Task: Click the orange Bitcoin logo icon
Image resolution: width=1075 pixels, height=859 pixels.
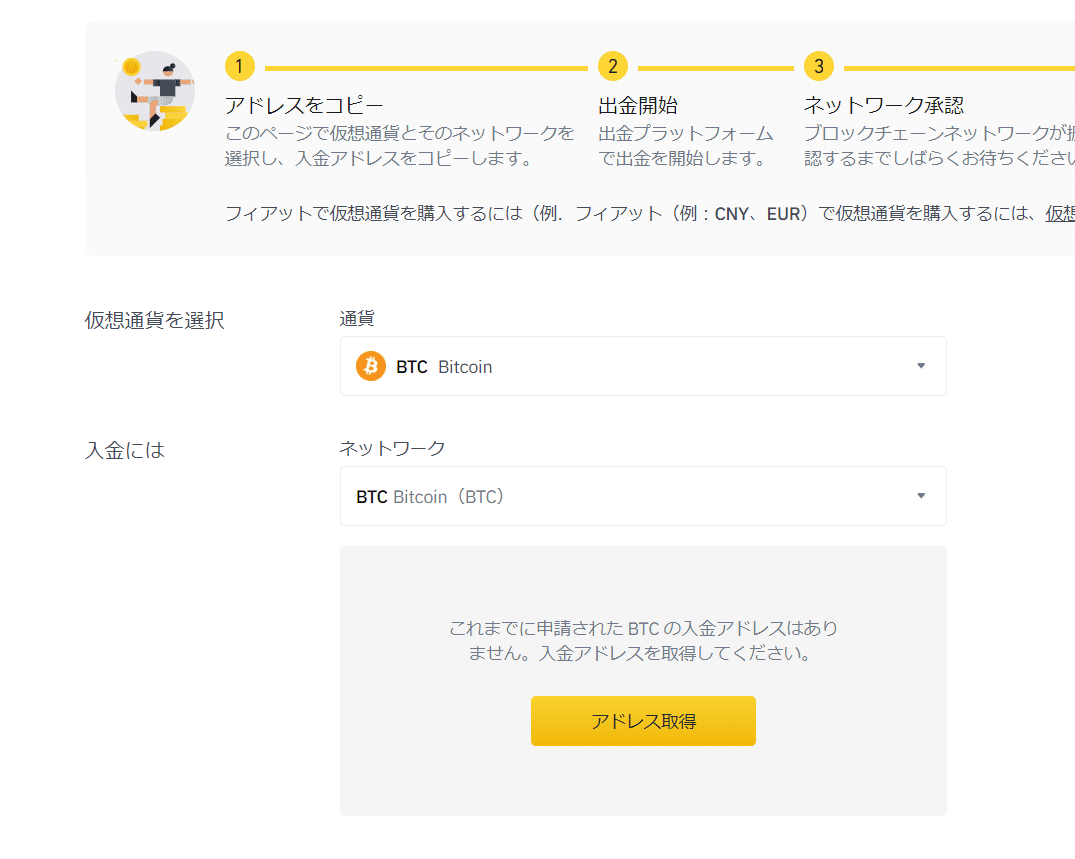Action: (x=371, y=366)
